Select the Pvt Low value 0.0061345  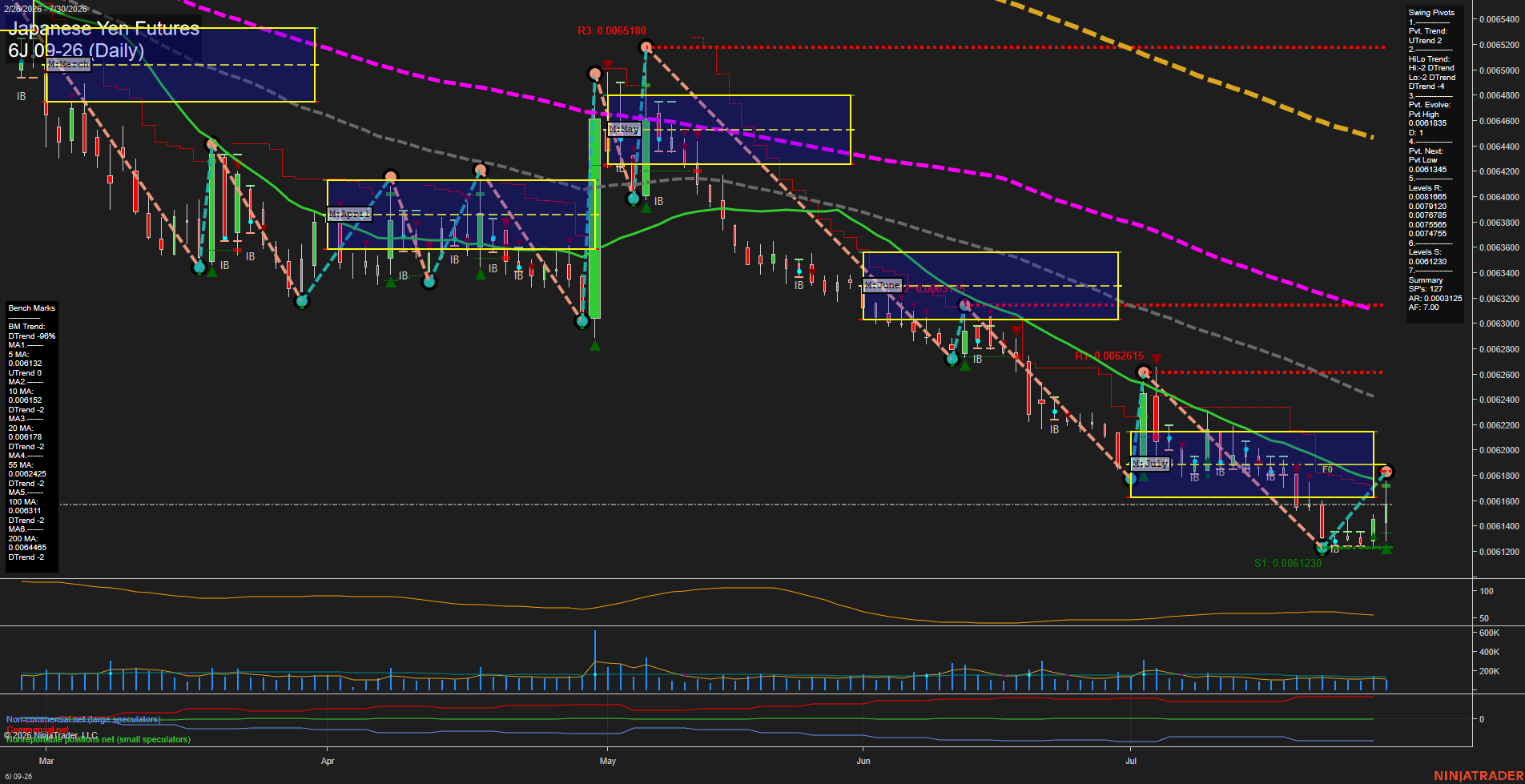(1428, 170)
